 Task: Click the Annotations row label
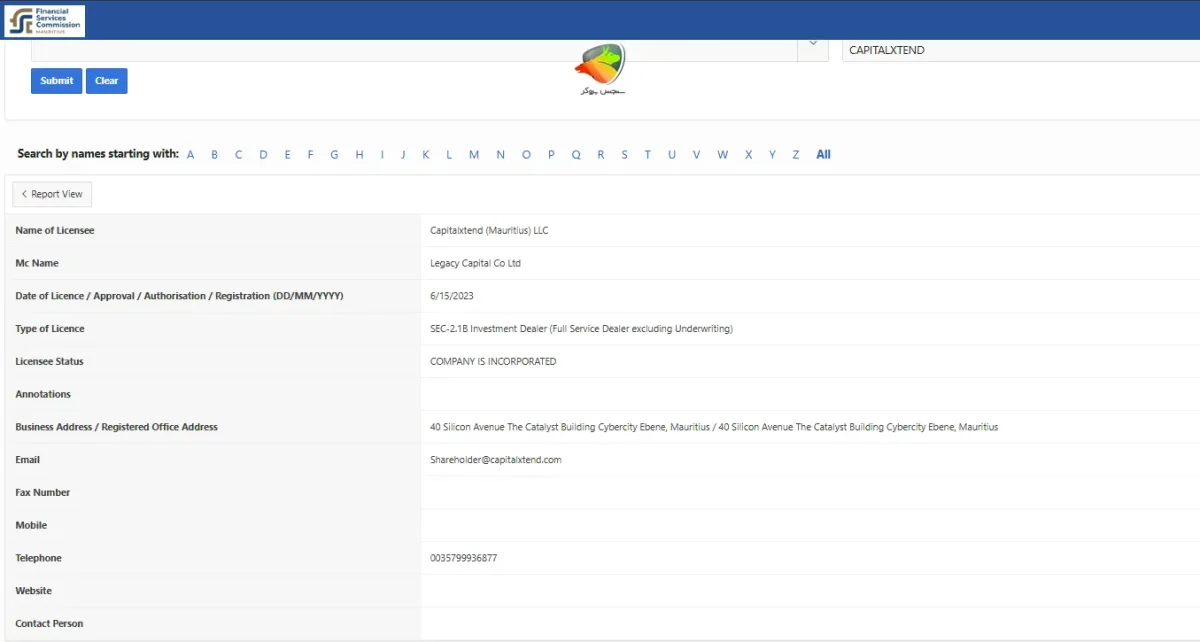coord(43,394)
